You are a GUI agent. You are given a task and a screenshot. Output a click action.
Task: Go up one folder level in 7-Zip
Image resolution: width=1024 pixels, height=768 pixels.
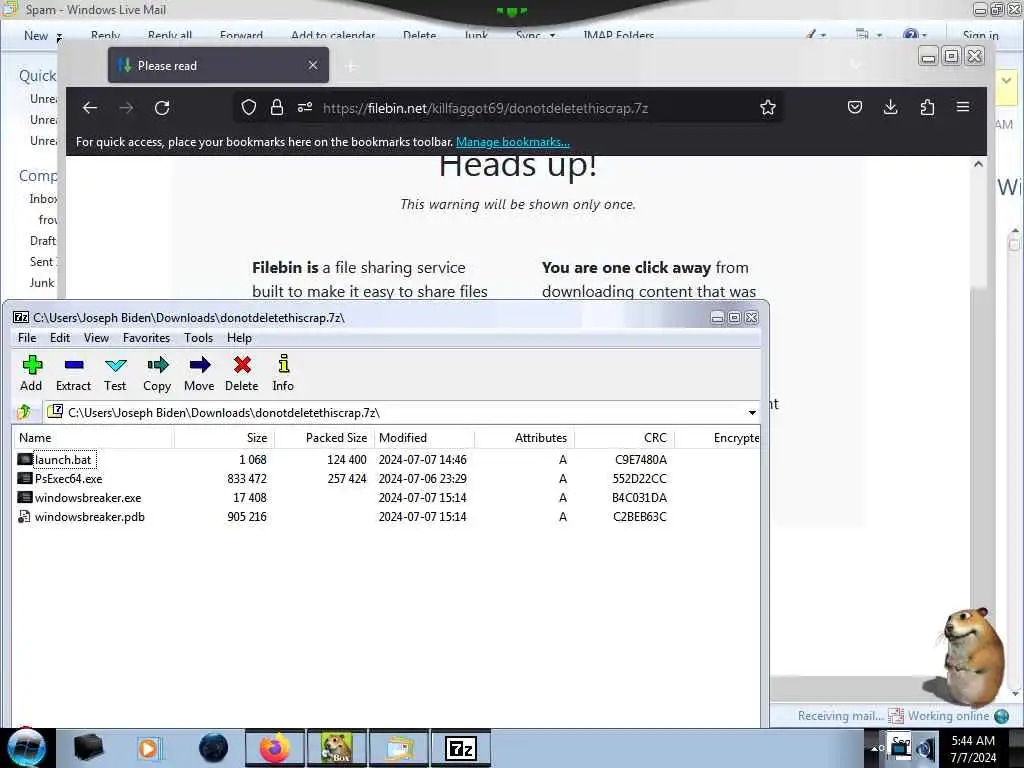tap(25, 412)
